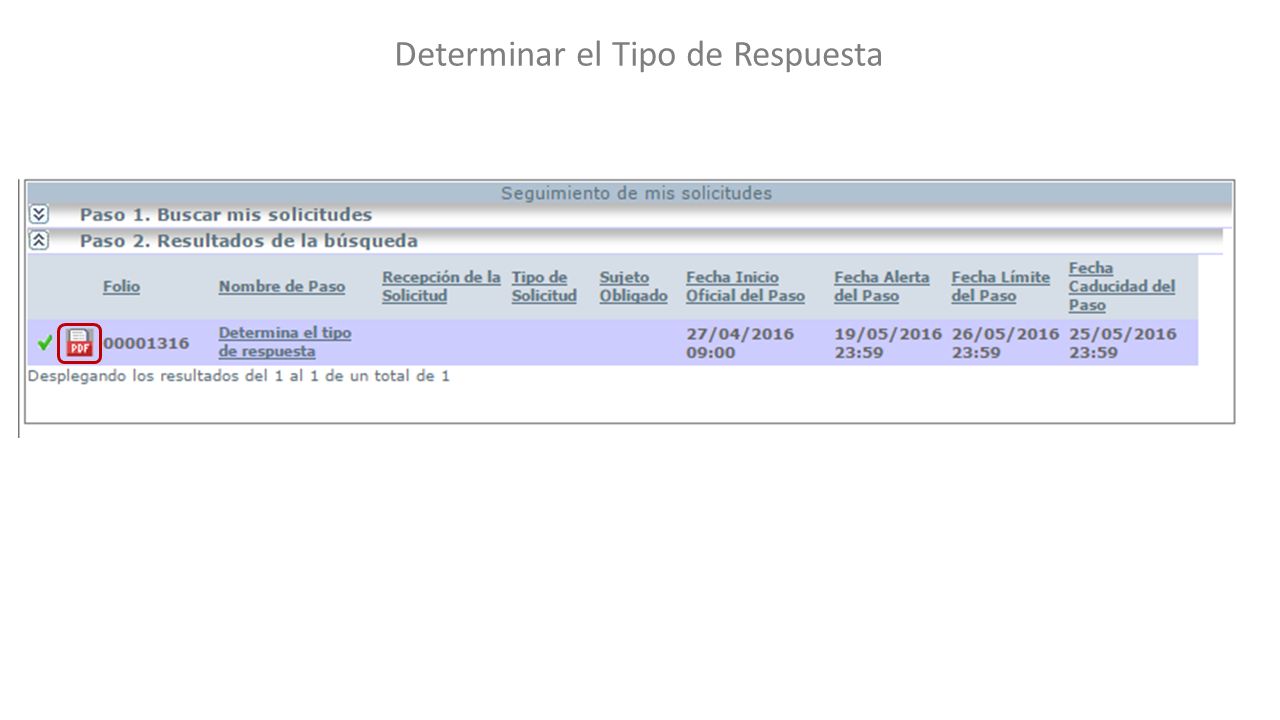
Task: Sort by Tipo de Solicitud header
Action: tap(544, 287)
